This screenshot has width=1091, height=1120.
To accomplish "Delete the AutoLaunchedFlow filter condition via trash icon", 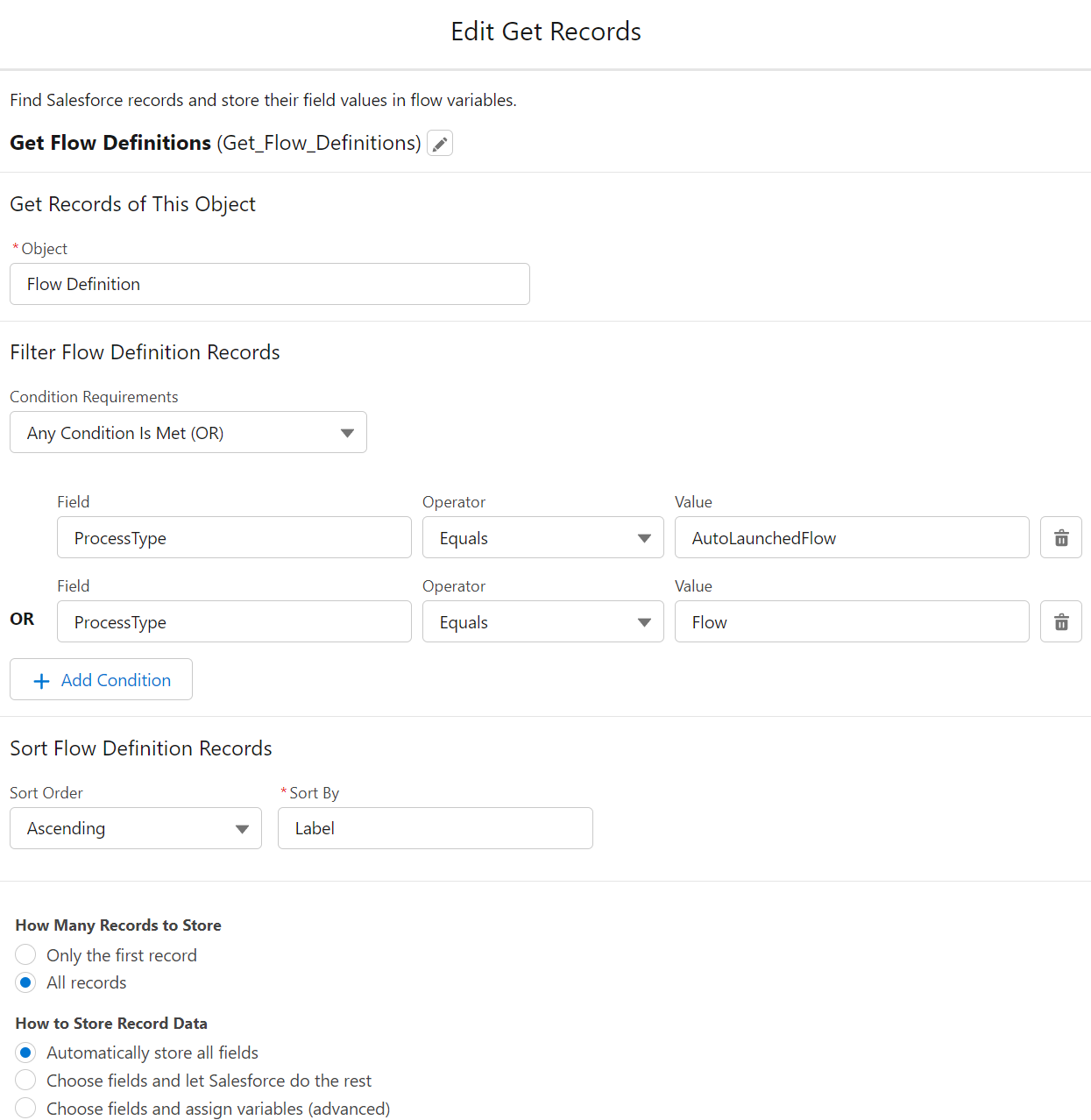I will click(x=1060, y=537).
